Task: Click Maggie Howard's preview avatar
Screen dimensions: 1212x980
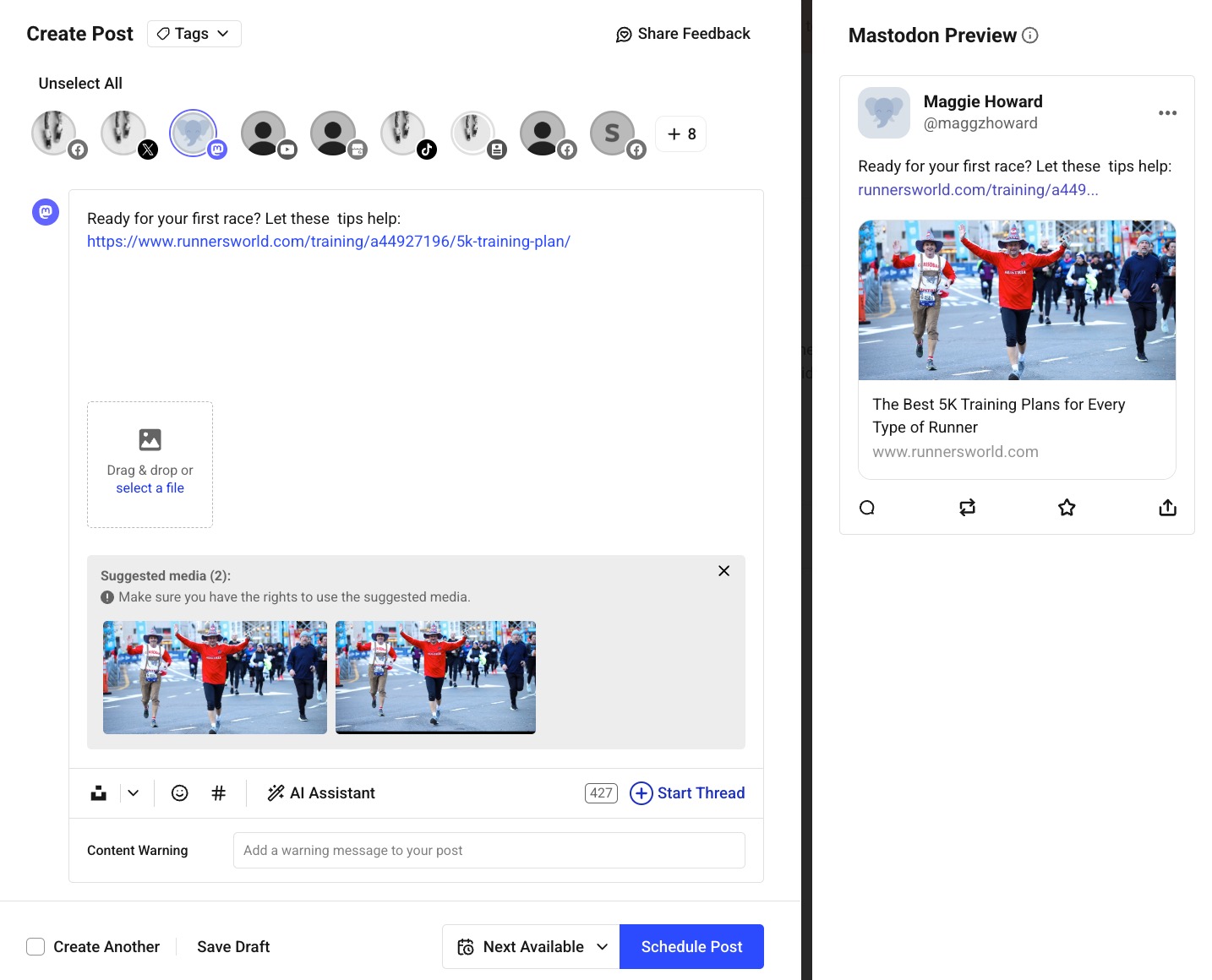Action: [884, 112]
